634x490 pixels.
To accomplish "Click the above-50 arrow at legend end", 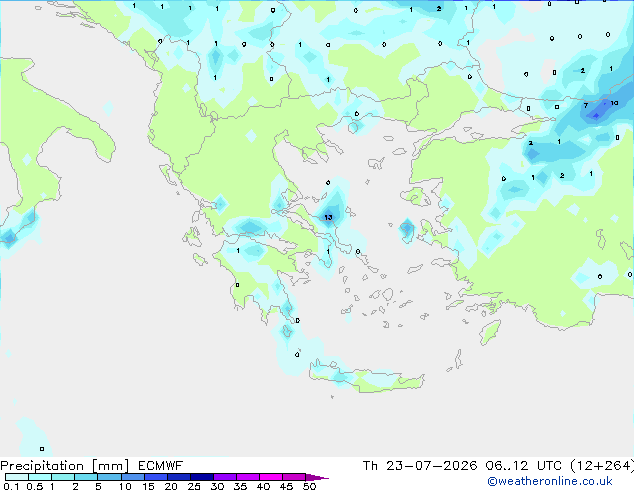I will pyautogui.click(x=317, y=477).
